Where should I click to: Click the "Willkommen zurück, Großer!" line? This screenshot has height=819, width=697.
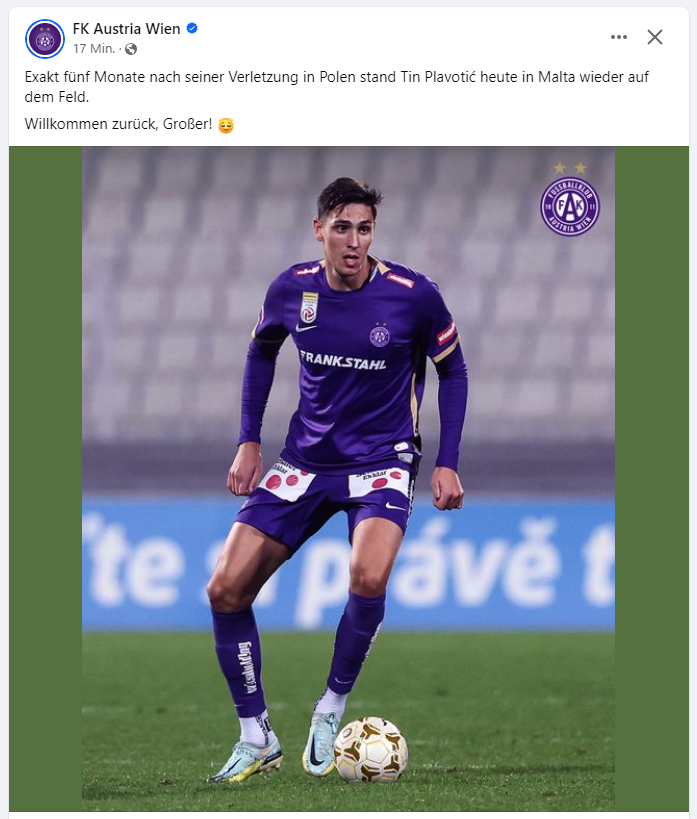[x=119, y=124]
